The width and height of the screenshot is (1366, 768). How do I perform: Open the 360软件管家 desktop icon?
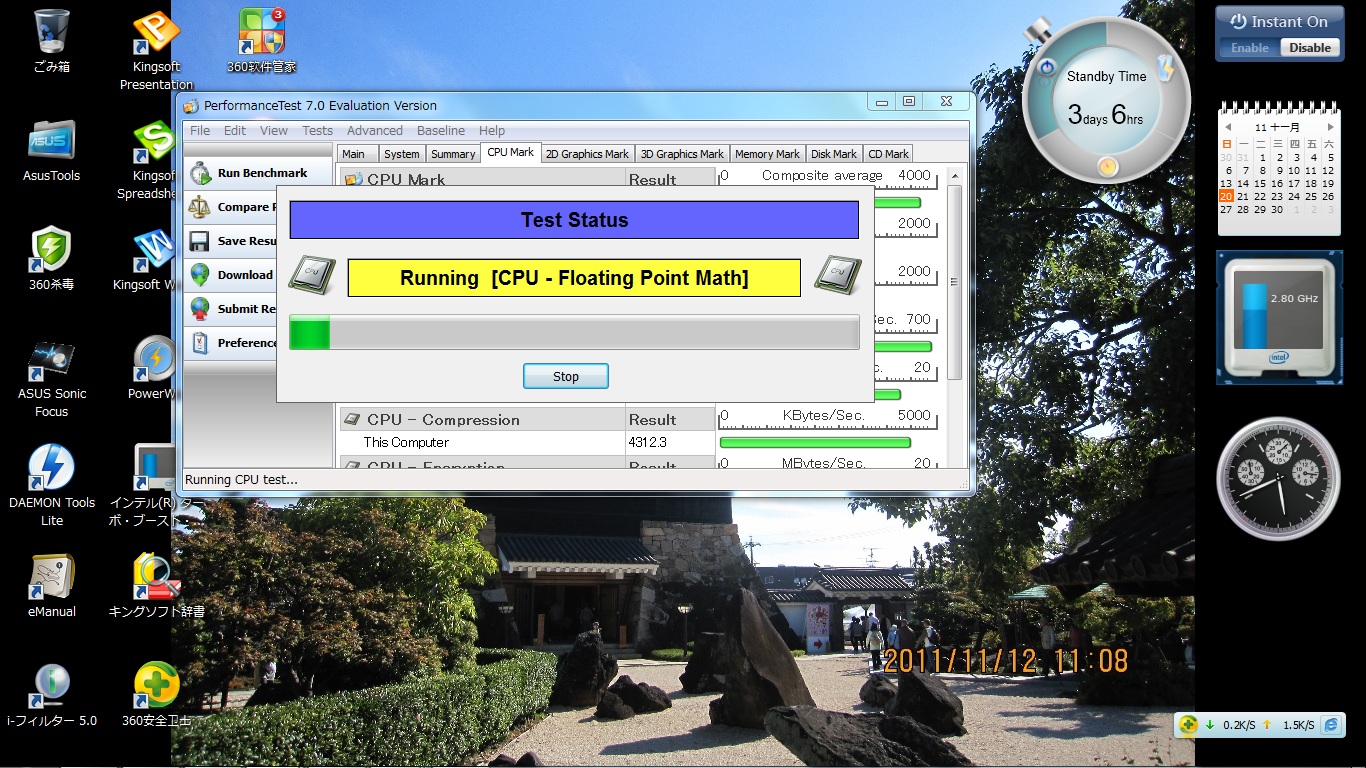pos(262,41)
